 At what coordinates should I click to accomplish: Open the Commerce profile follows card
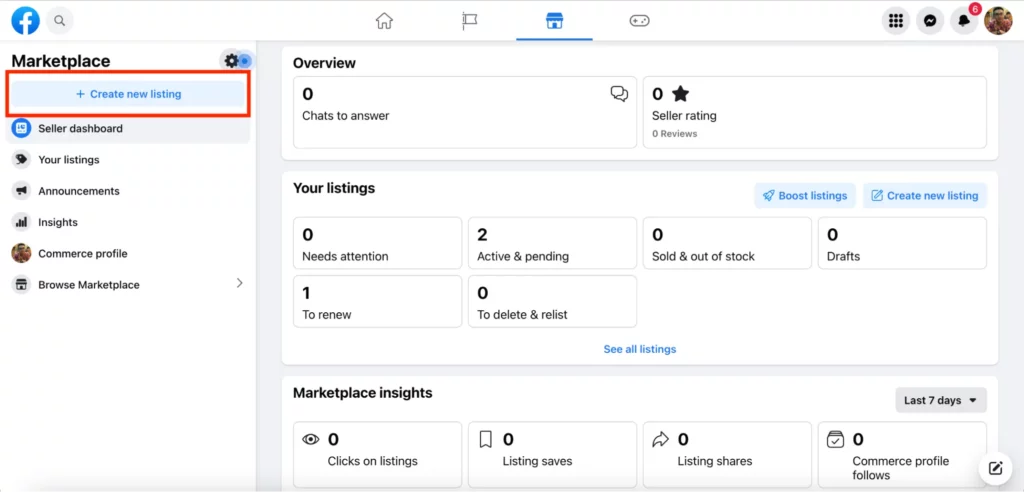(x=903, y=455)
